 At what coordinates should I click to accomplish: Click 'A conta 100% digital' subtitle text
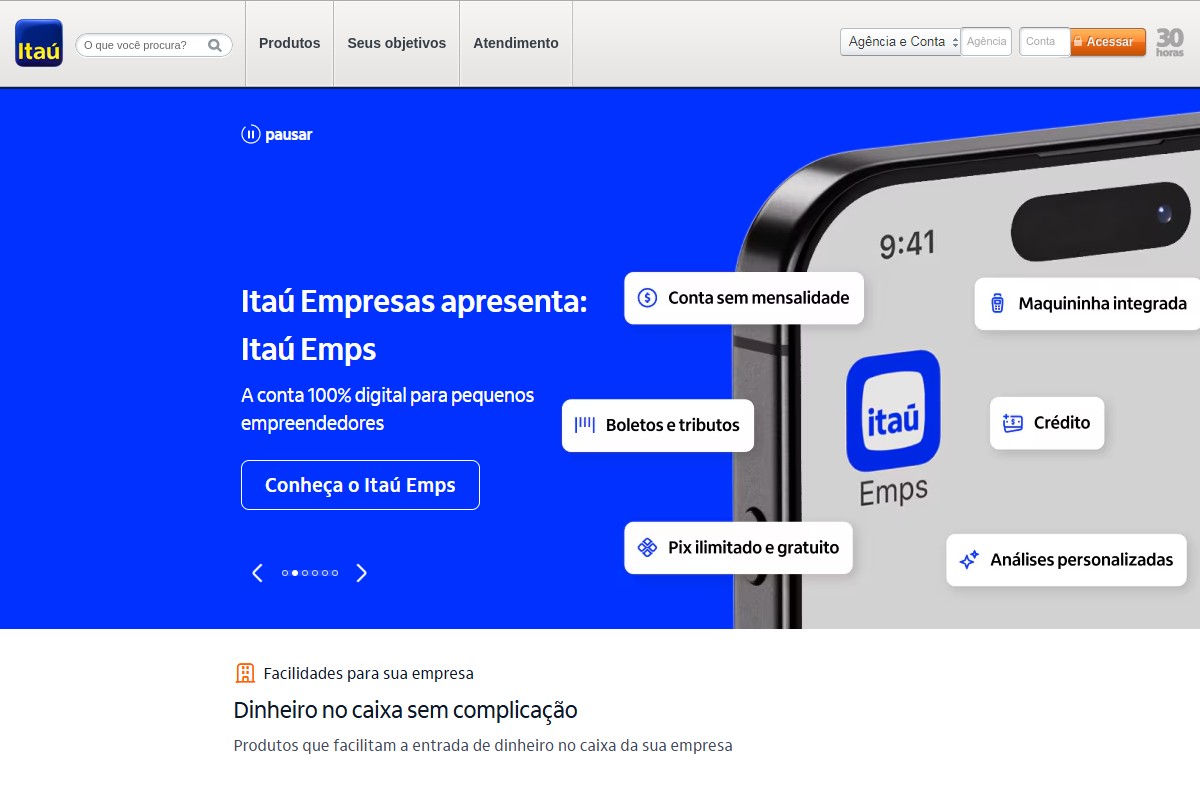point(388,409)
